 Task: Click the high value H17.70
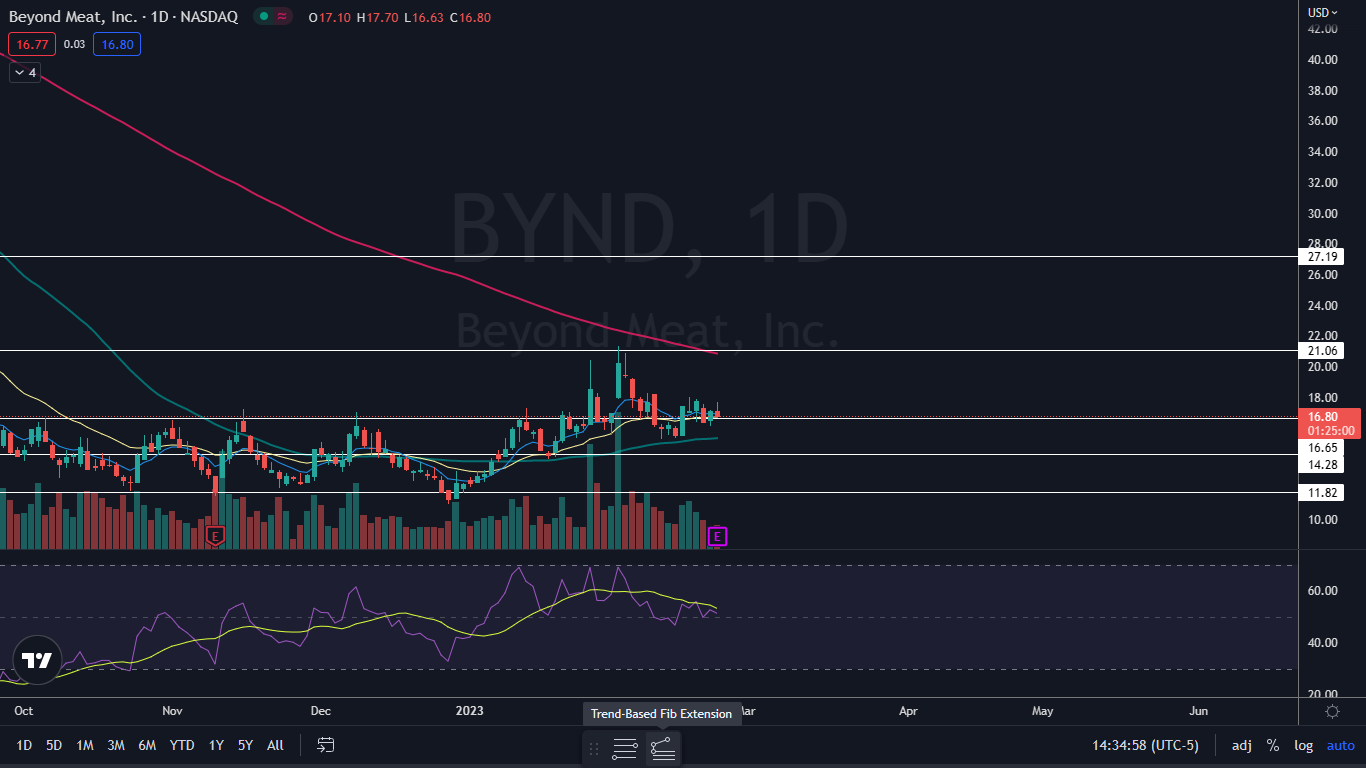point(378,17)
